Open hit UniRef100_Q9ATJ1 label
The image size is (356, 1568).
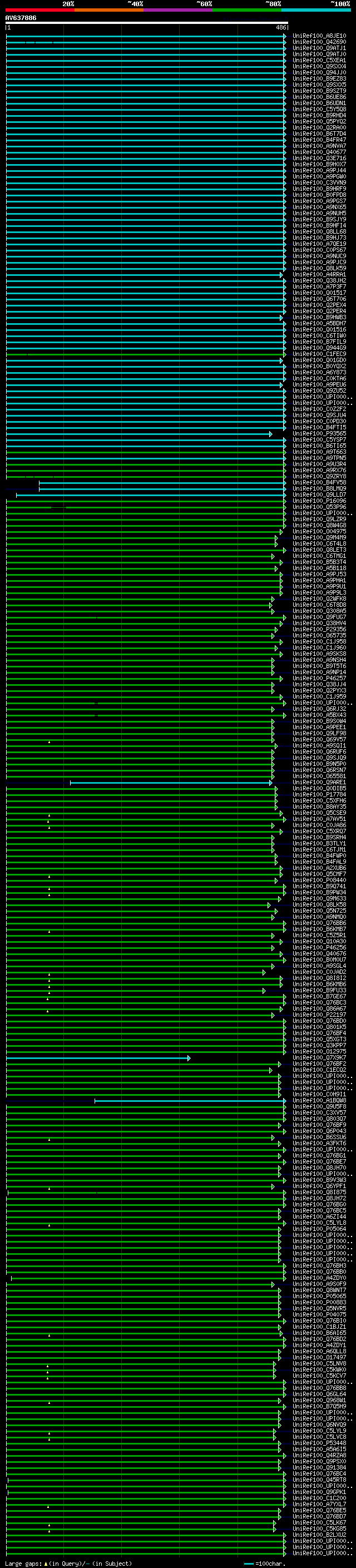coord(319,48)
